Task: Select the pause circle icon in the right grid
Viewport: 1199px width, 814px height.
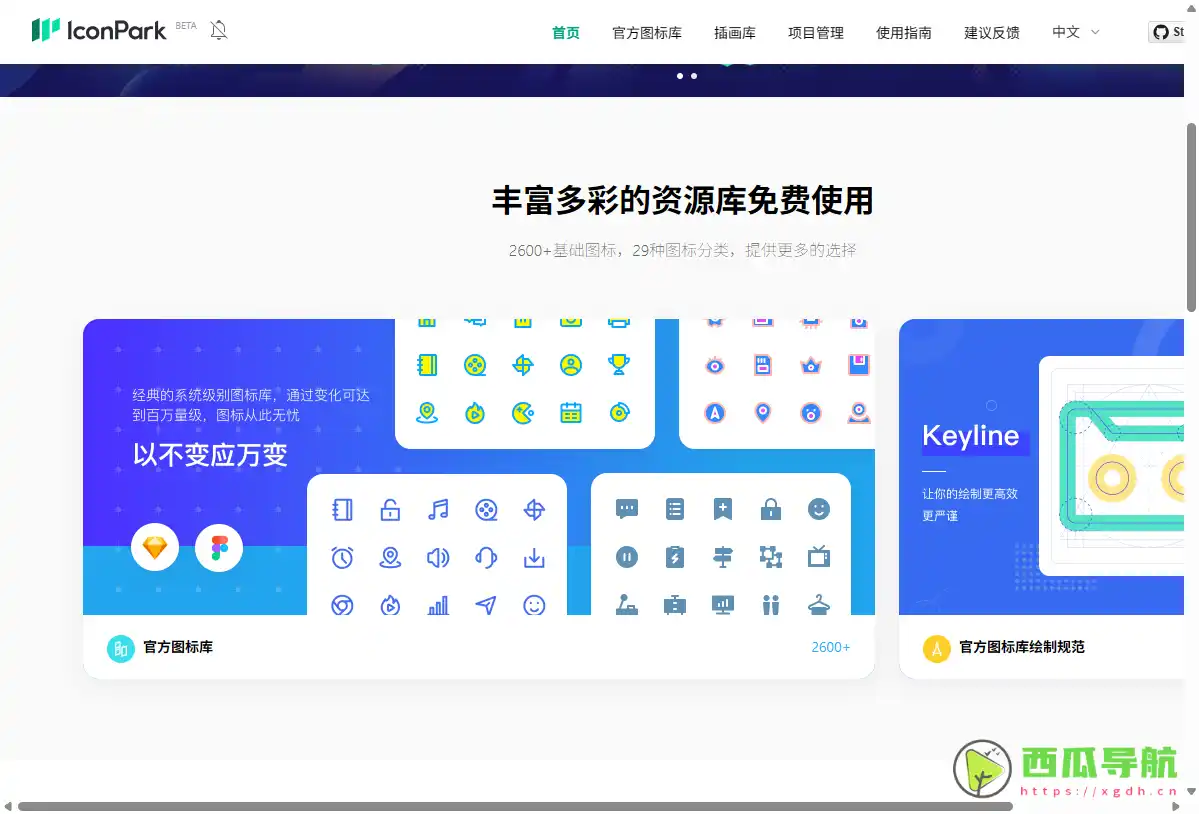Action: 626,557
